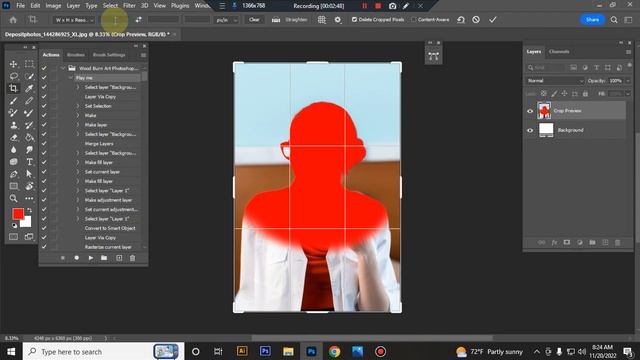This screenshot has height=360, width=640.
Task: Collapse the Wood Burn Art Photoshop set
Action: pyautogui.click(x=63, y=68)
